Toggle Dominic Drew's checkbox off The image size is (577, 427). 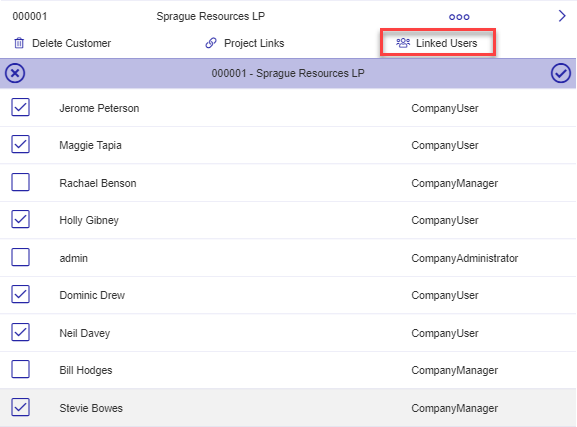pyautogui.click(x=20, y=294)
